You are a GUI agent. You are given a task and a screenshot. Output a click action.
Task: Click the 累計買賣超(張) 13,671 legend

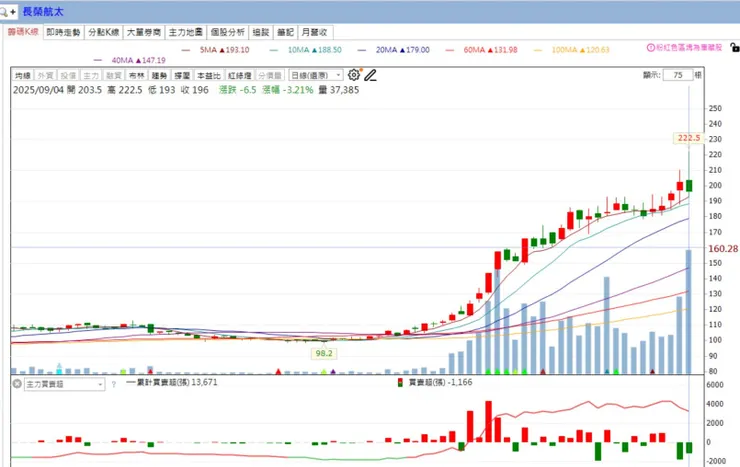click(x=172, y=382)
